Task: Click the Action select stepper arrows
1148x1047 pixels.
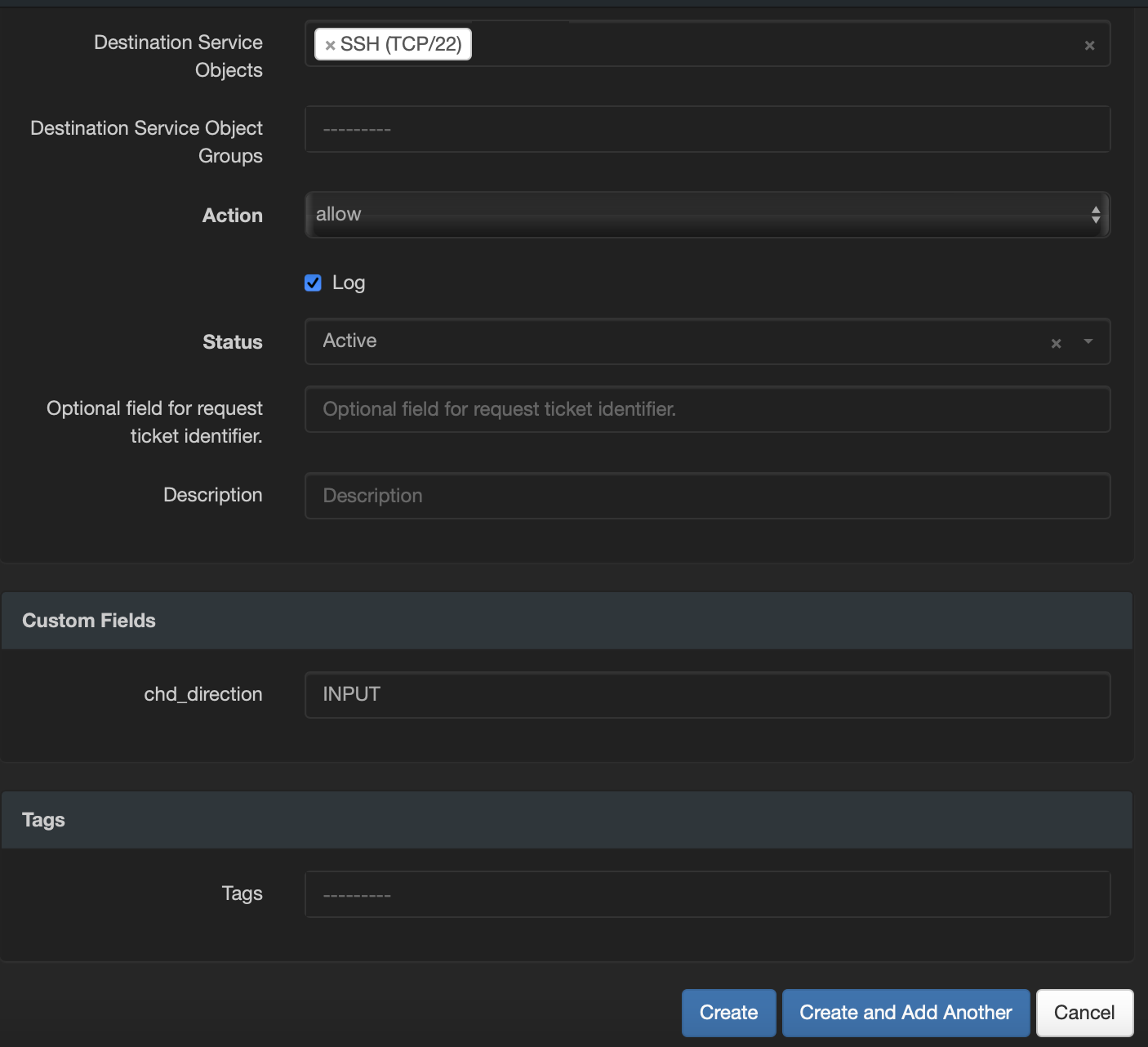Action: (1097, 215)
